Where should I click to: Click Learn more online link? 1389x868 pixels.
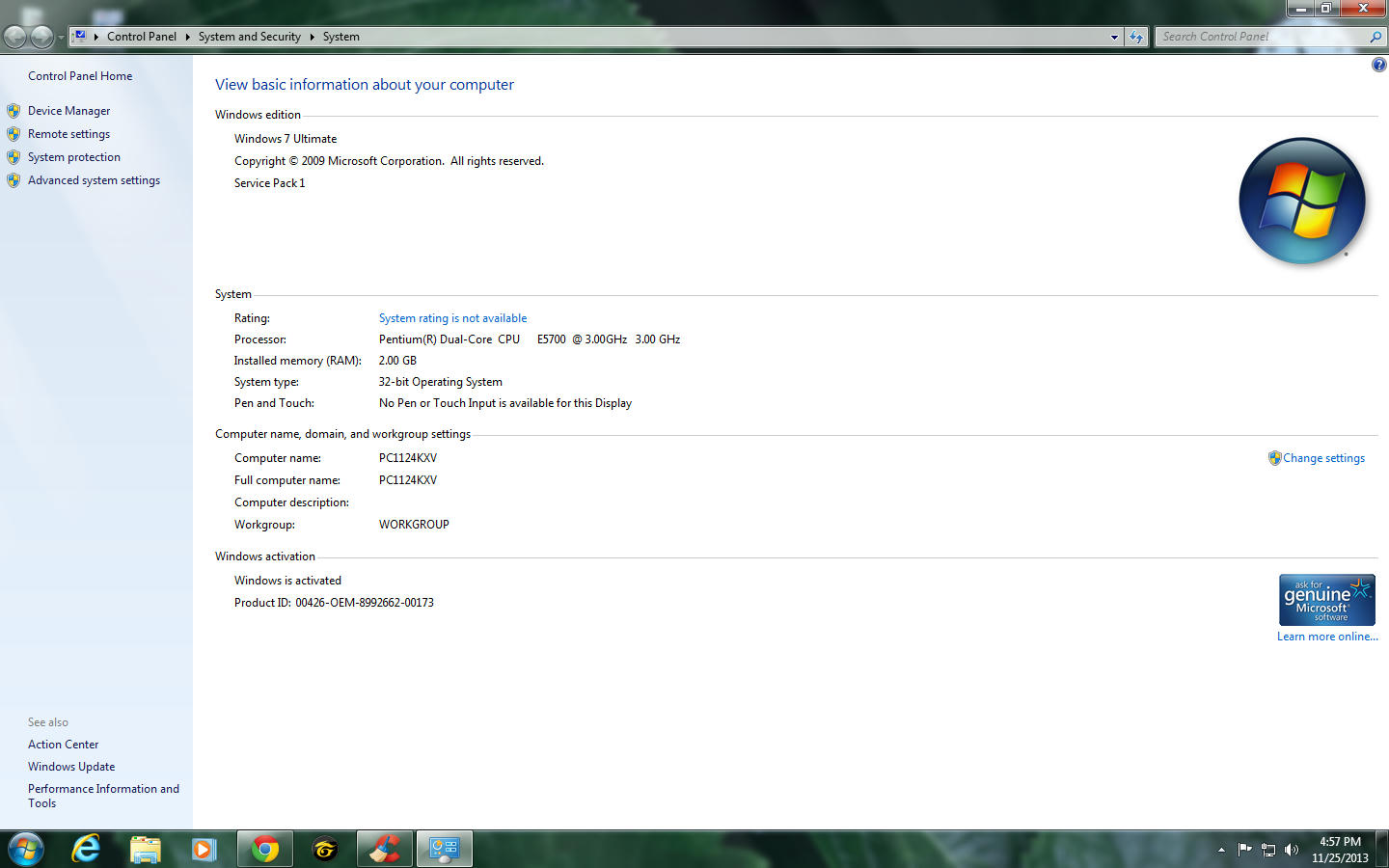pos(1327,637)
